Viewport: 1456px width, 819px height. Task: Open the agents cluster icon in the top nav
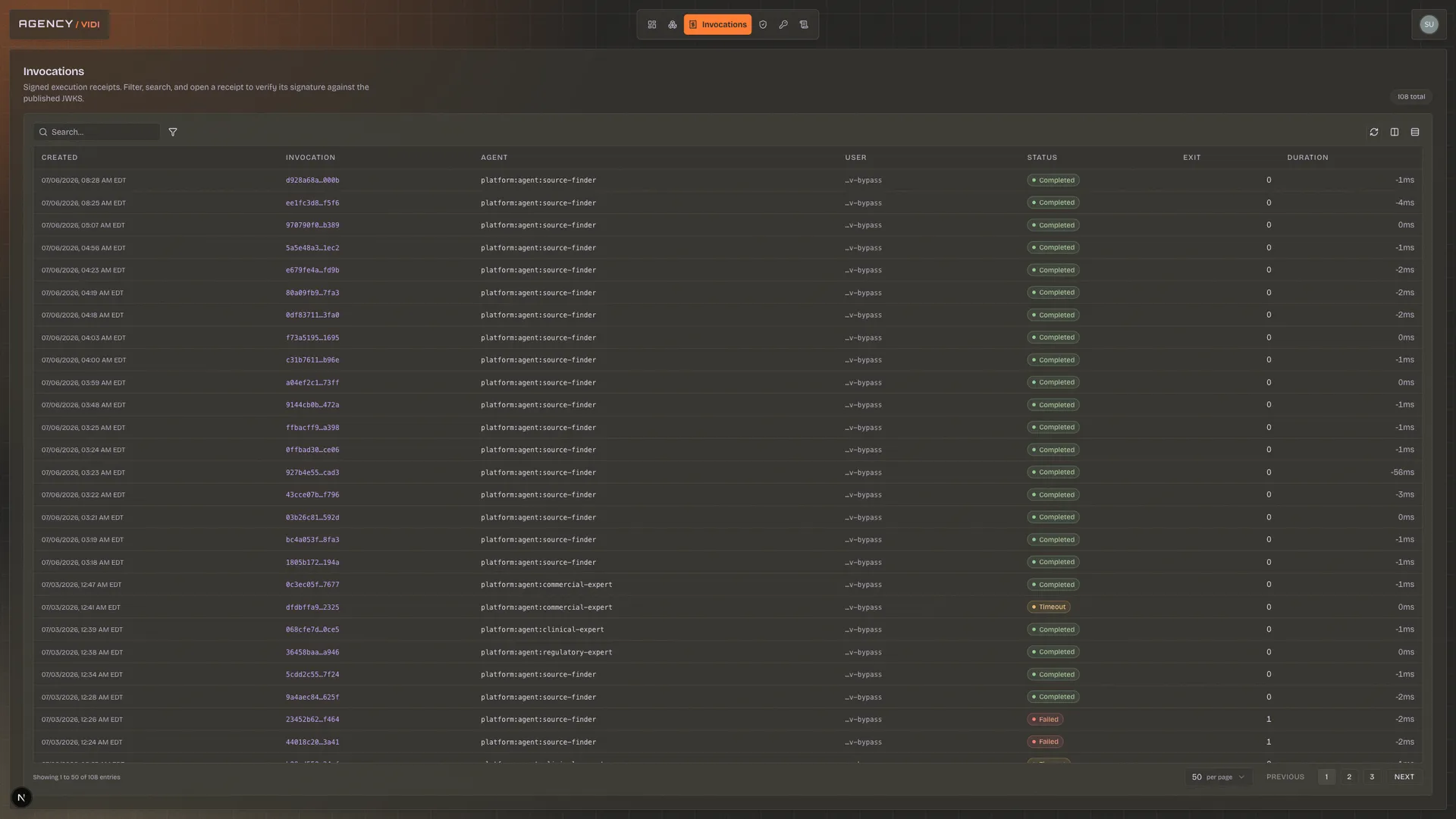(673, 24)
